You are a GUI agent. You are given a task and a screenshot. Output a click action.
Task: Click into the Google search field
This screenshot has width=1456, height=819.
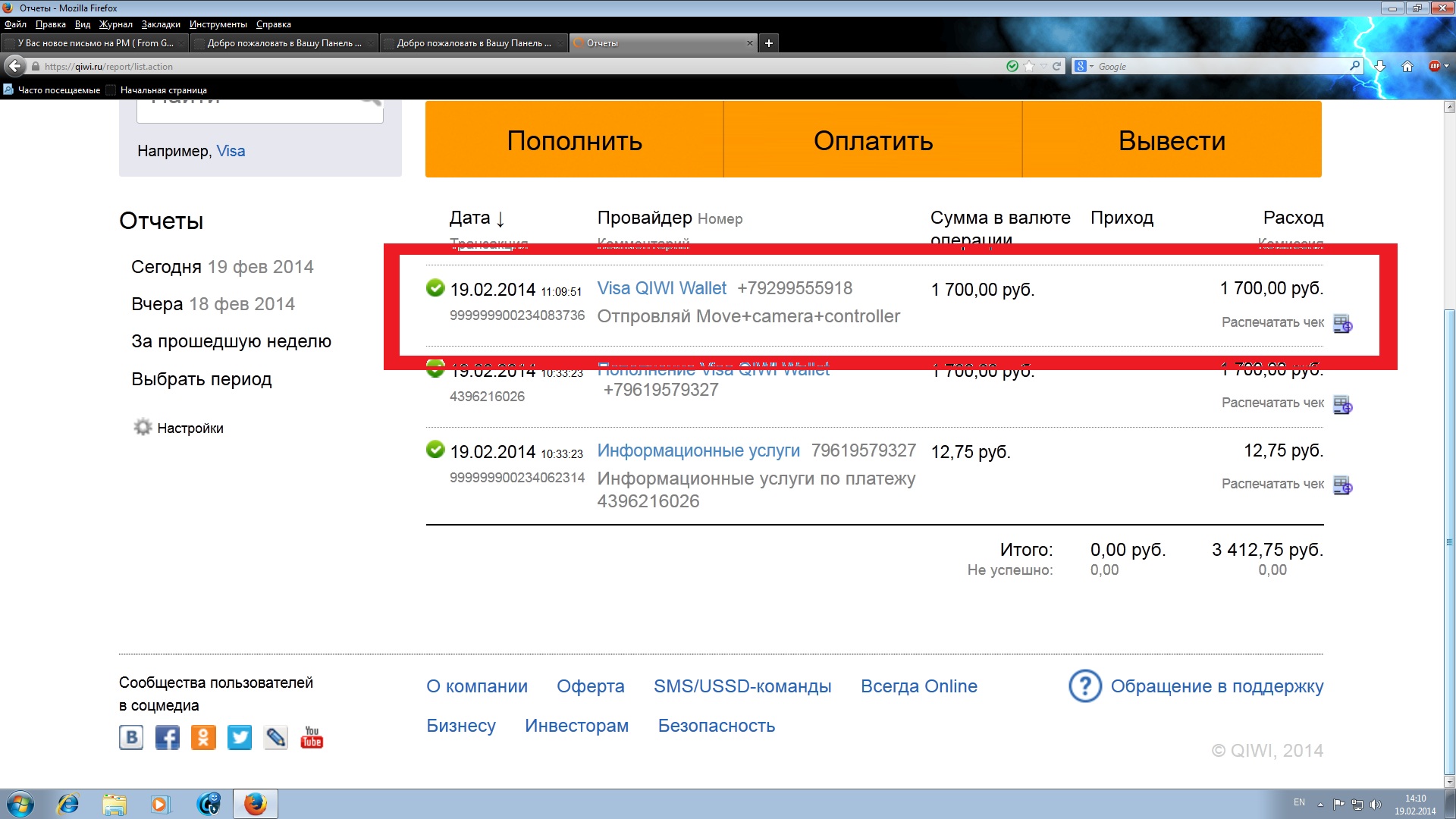coord(1222,66)
